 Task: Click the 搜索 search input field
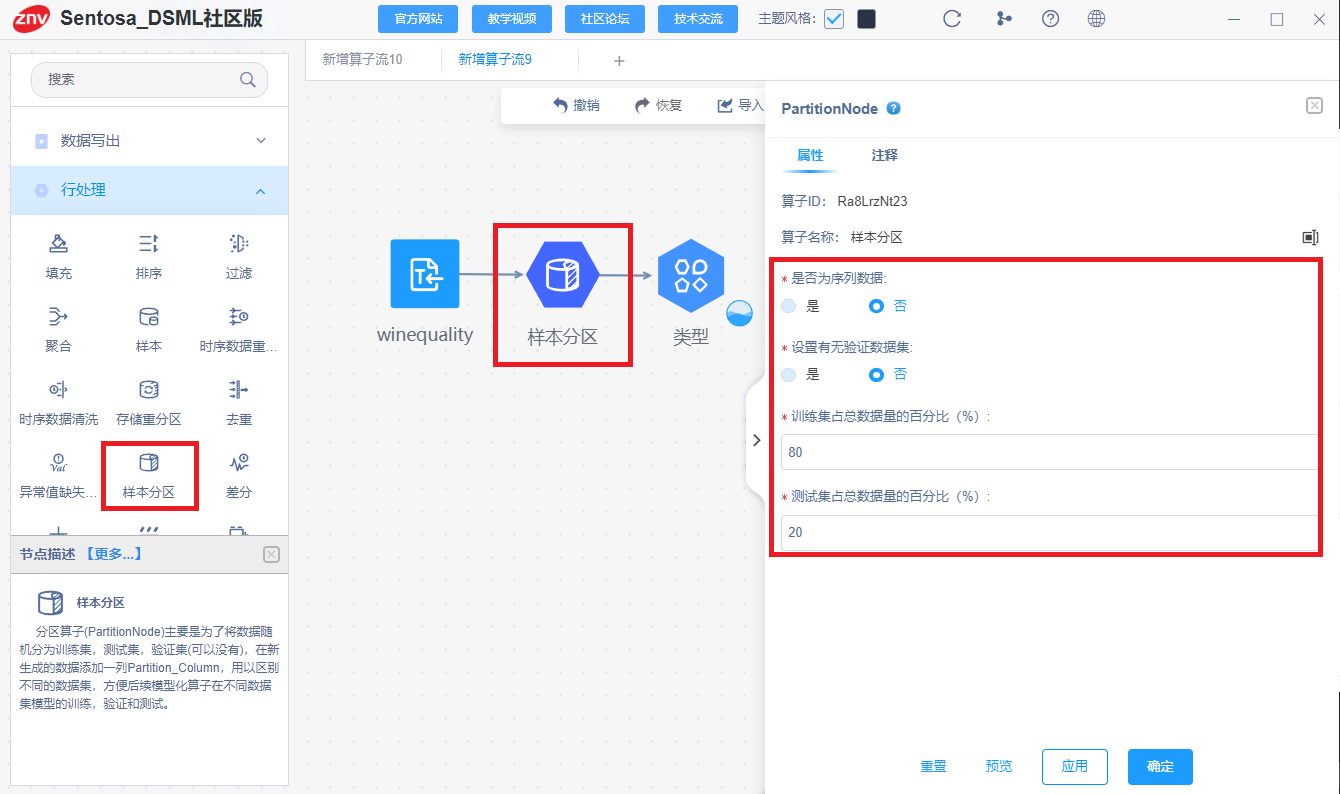tap(149, 80)
